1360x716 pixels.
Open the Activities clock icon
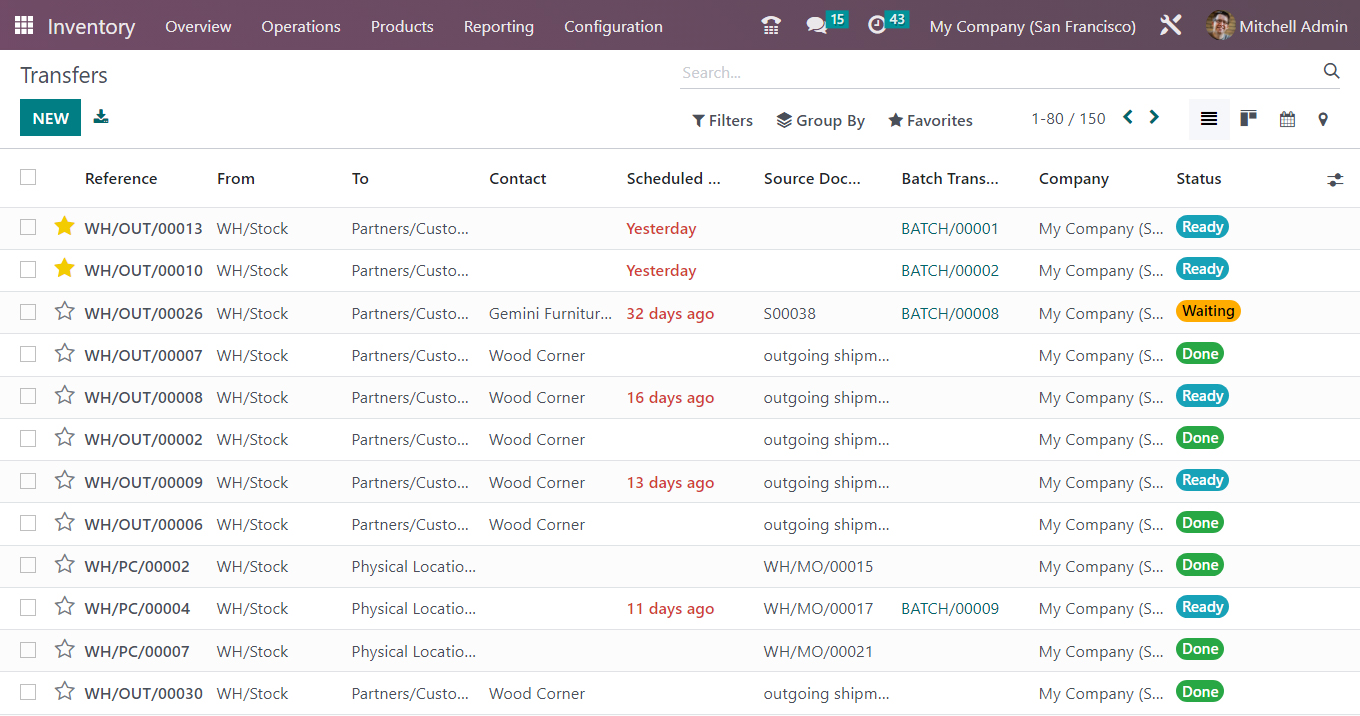(x=879, y=25)
